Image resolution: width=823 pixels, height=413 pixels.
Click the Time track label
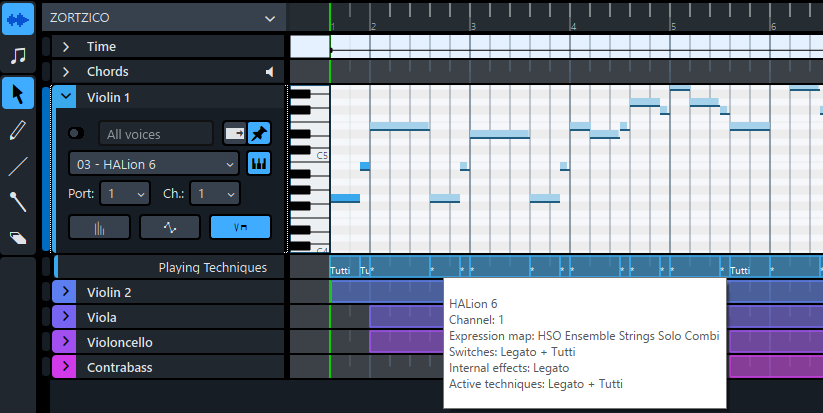pyautogui.click(x=101, y=47)
